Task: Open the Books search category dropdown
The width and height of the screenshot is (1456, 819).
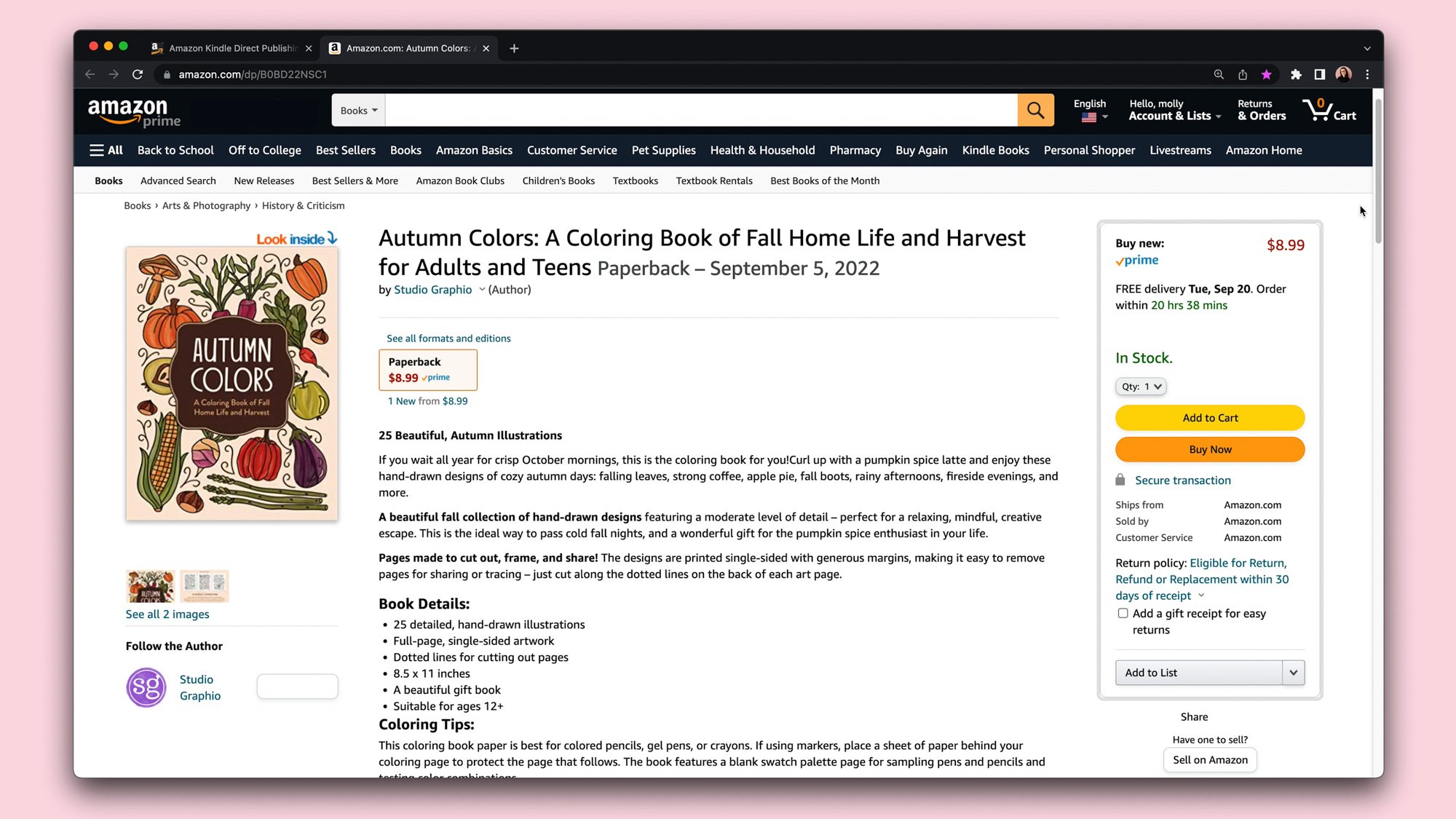Action: click(x=358, y=111)
